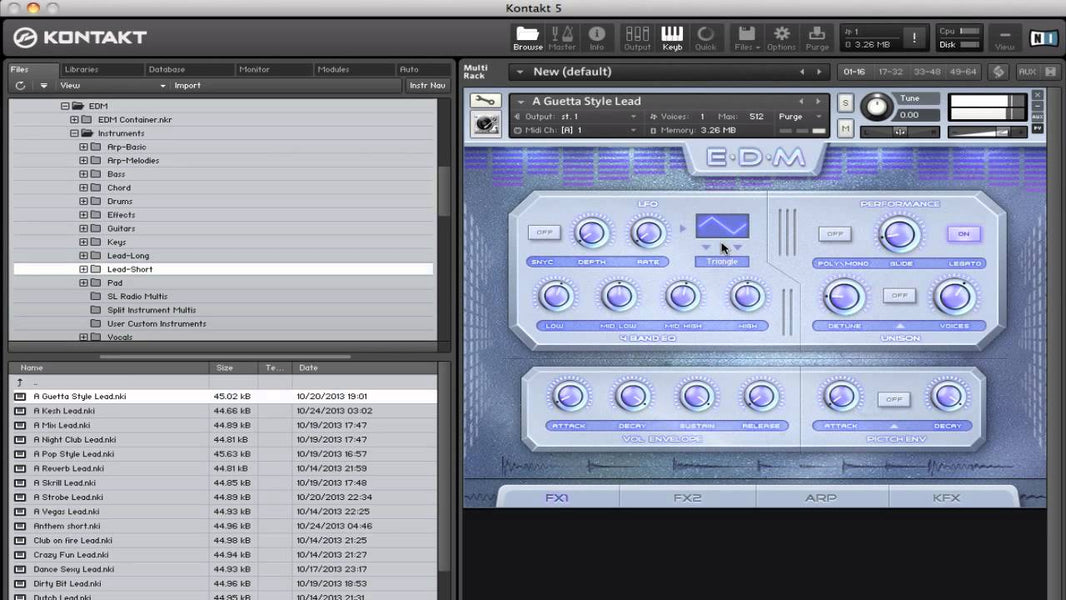Expand the Drums folder
This screenshot has width=1066, height=600.
[x=82, y=201]
